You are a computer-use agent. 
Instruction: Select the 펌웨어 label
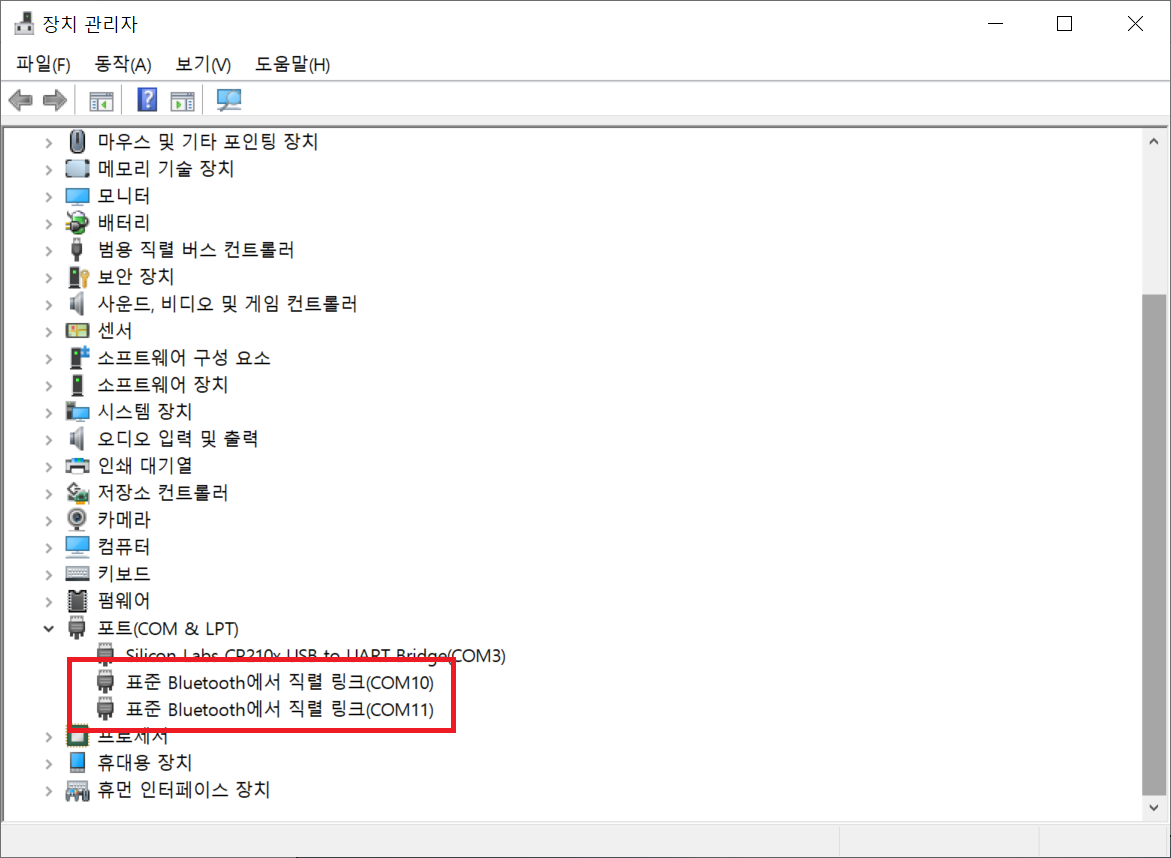tap(124, 600)
